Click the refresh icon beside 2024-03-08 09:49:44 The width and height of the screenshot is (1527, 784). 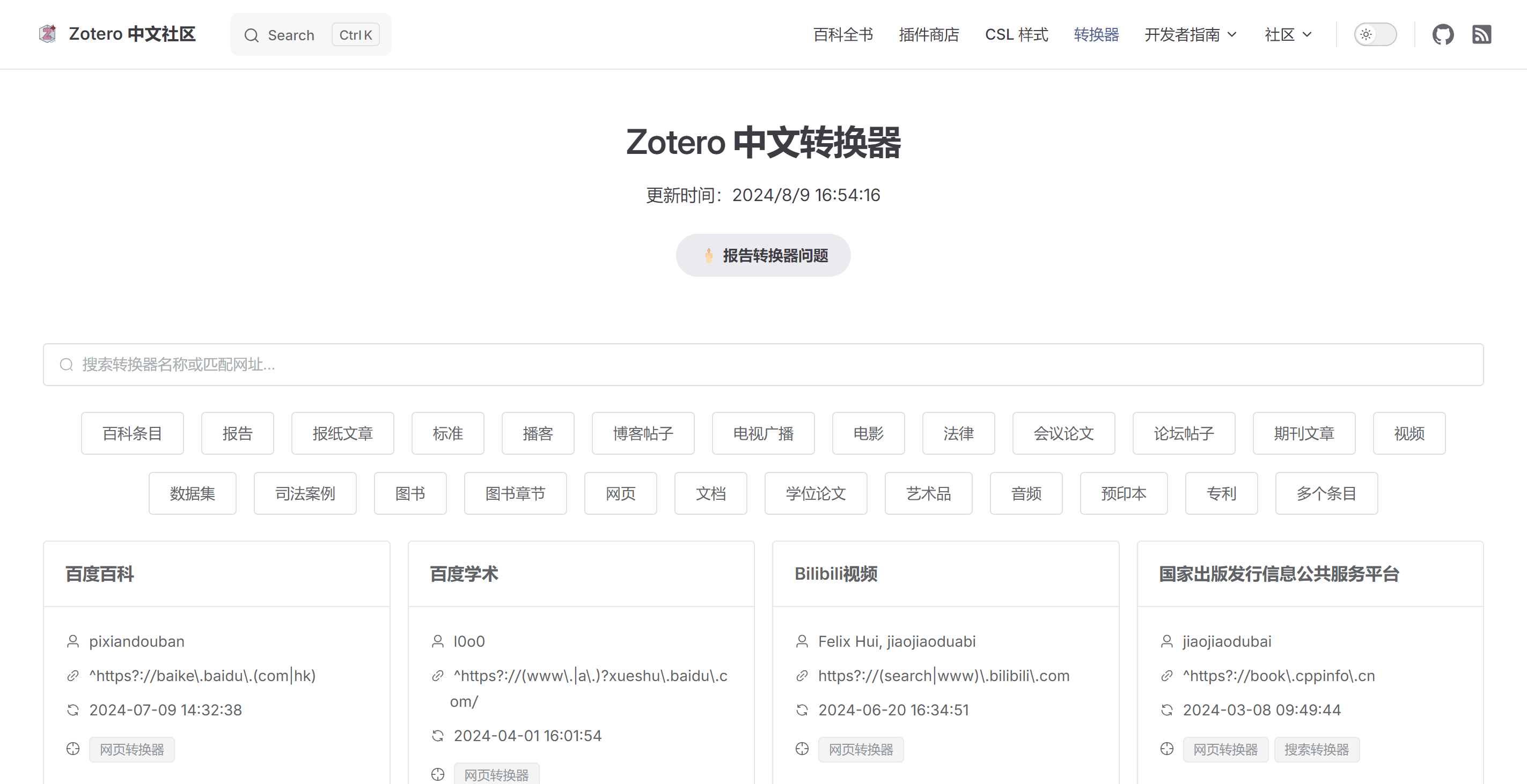pos(1166,710)
